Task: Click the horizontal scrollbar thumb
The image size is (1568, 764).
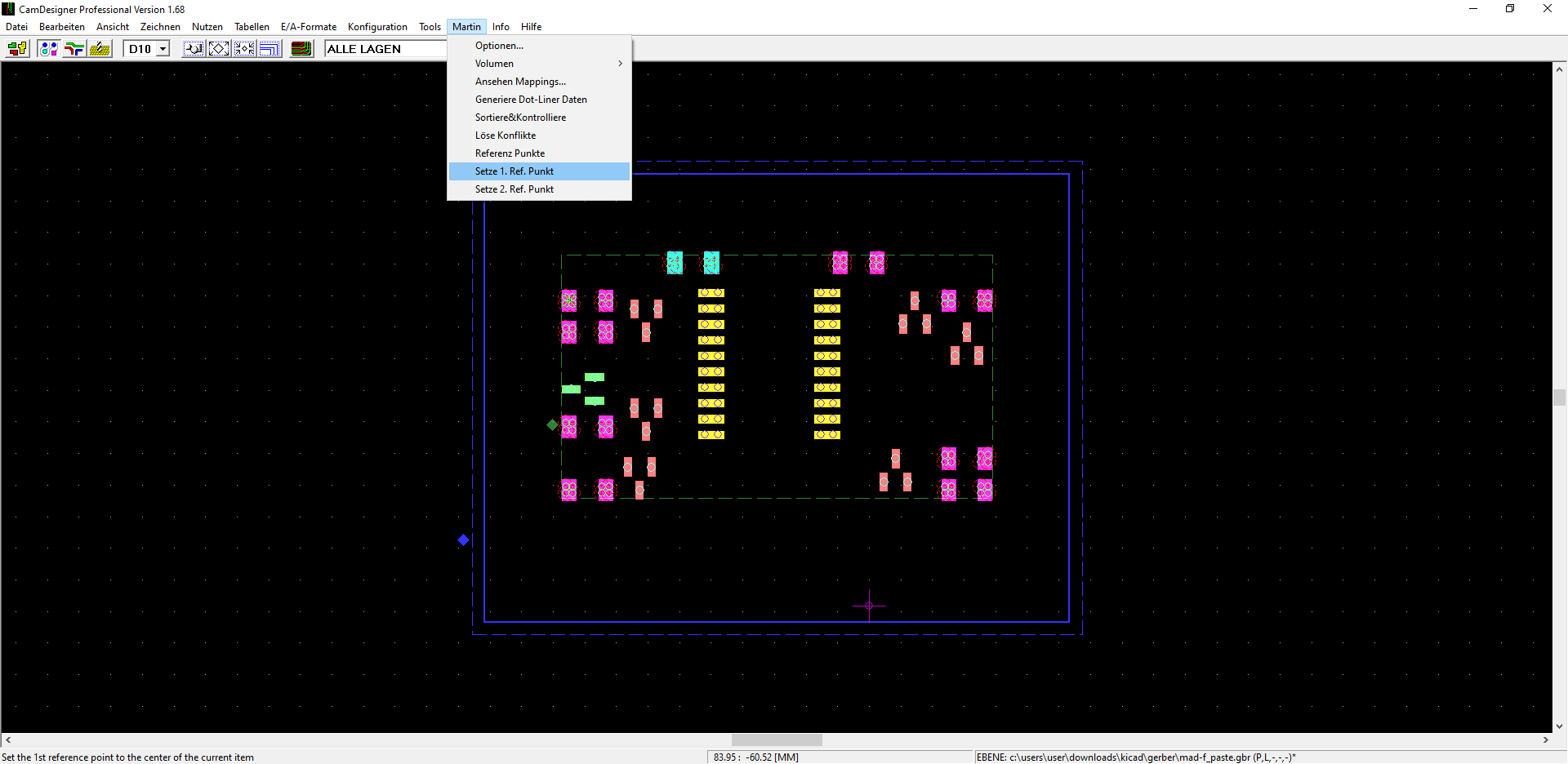Action: tap(777, 740)
